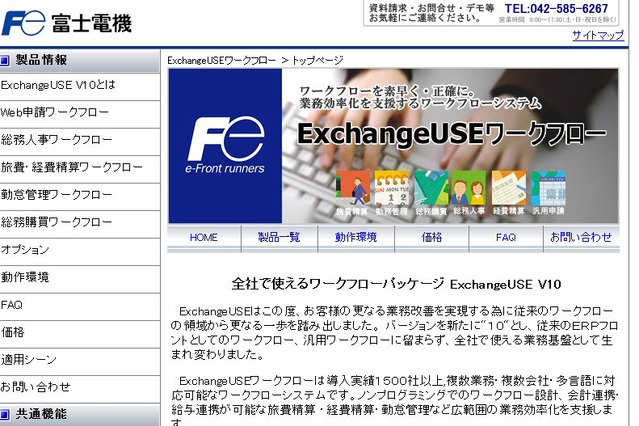Open the HOME tab
The height and width of the screenshot is (426, 639).
coord(204,237)
